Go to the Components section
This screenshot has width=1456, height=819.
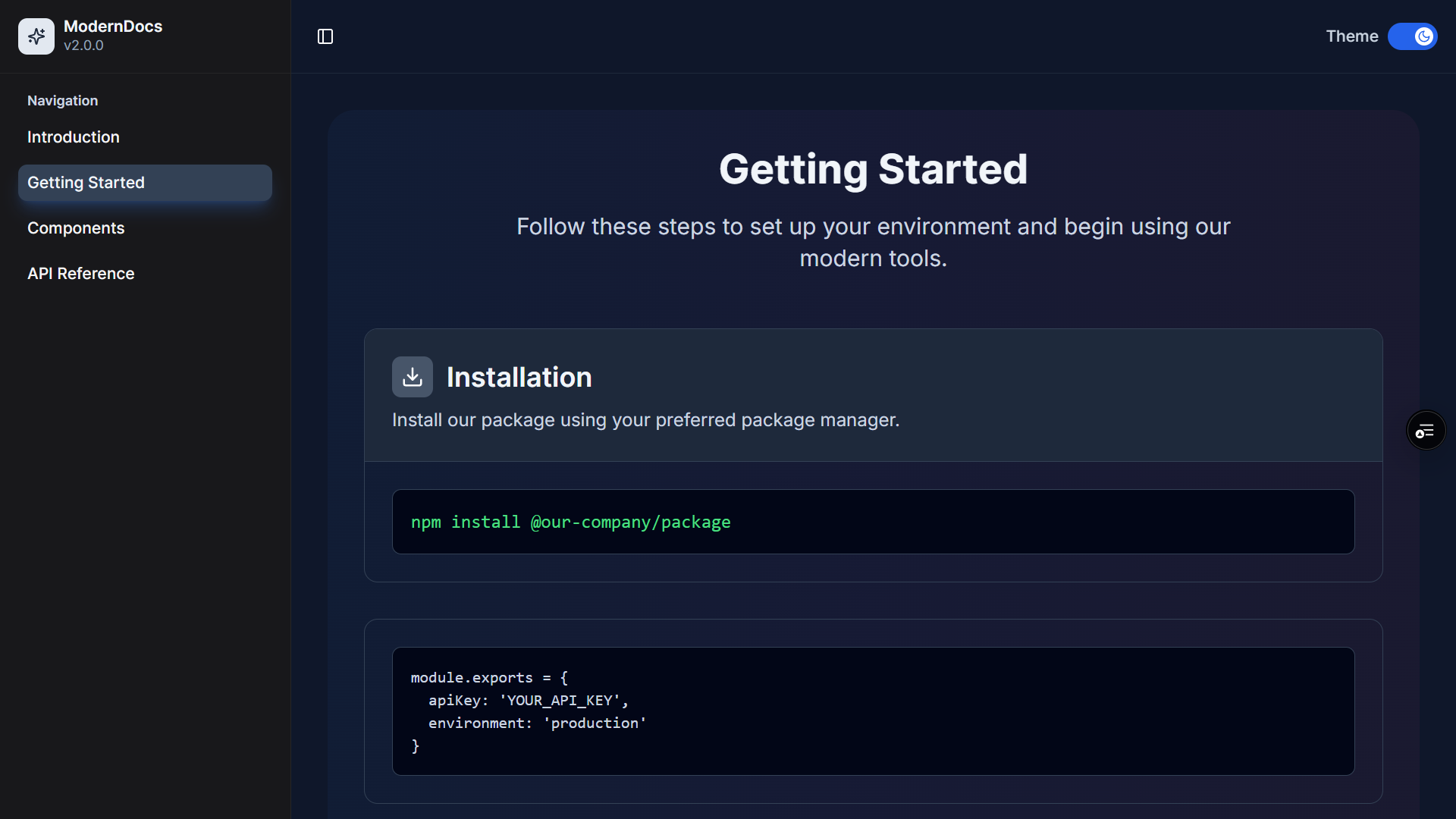pos(145,228)
